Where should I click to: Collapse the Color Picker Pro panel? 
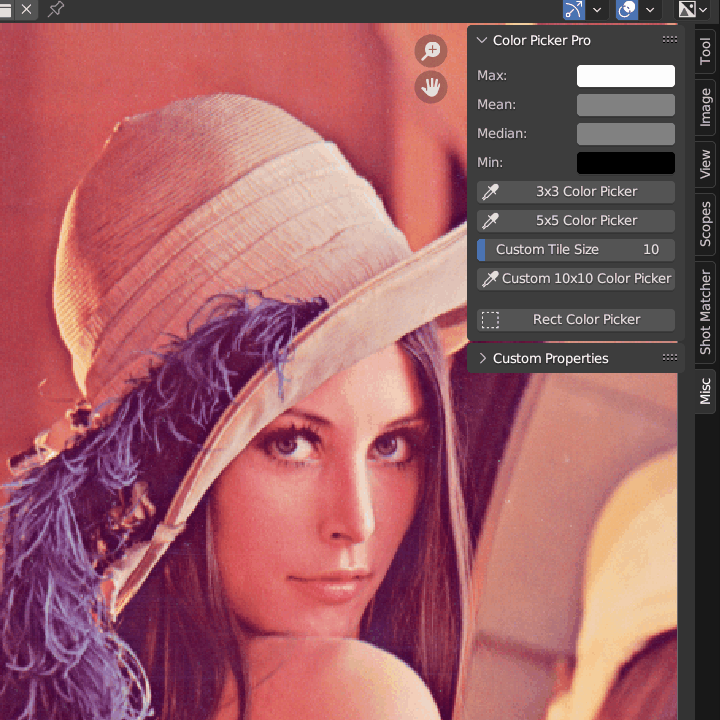tap(482, 40)
